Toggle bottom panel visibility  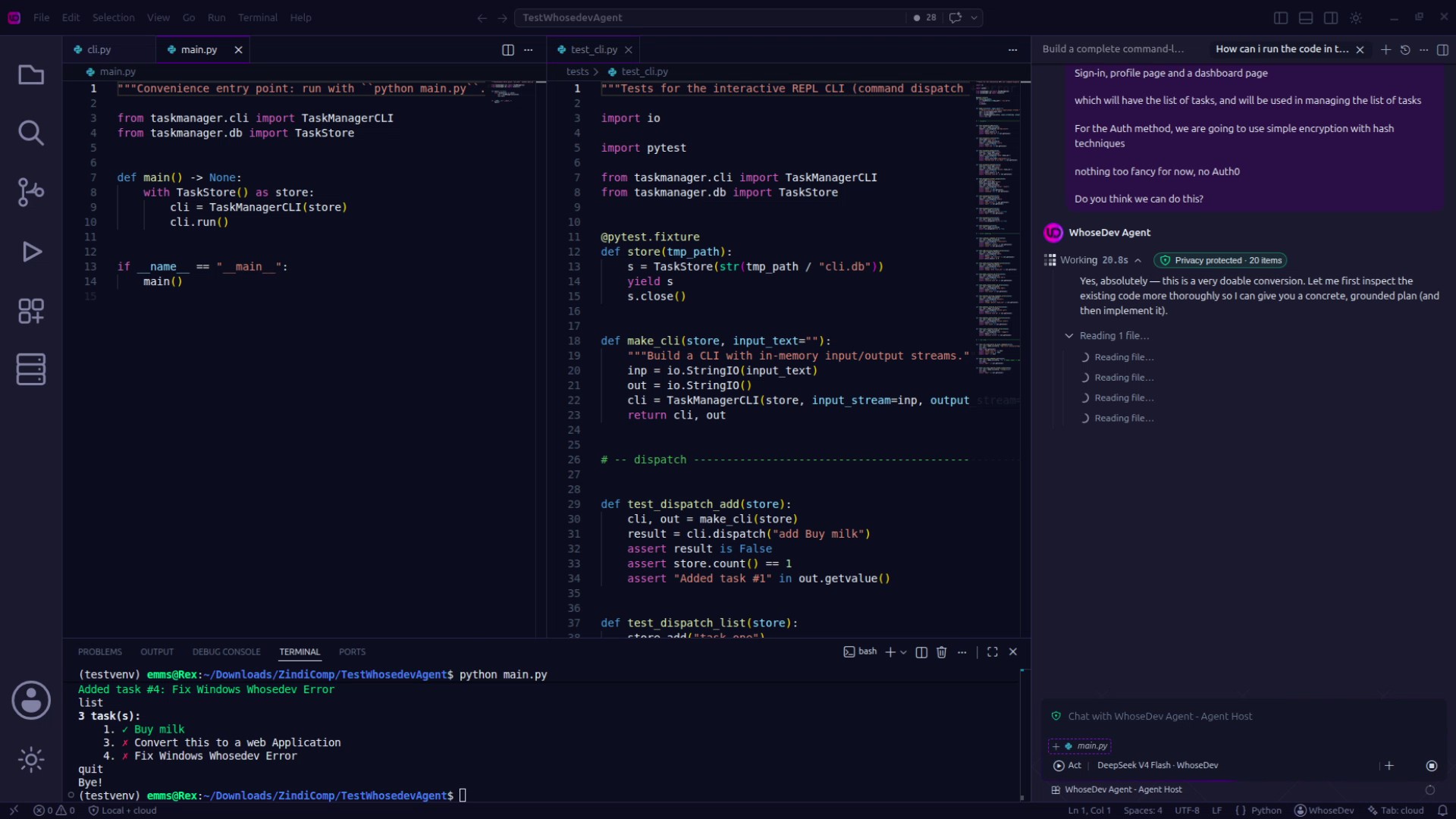[x=1306, y=17]
